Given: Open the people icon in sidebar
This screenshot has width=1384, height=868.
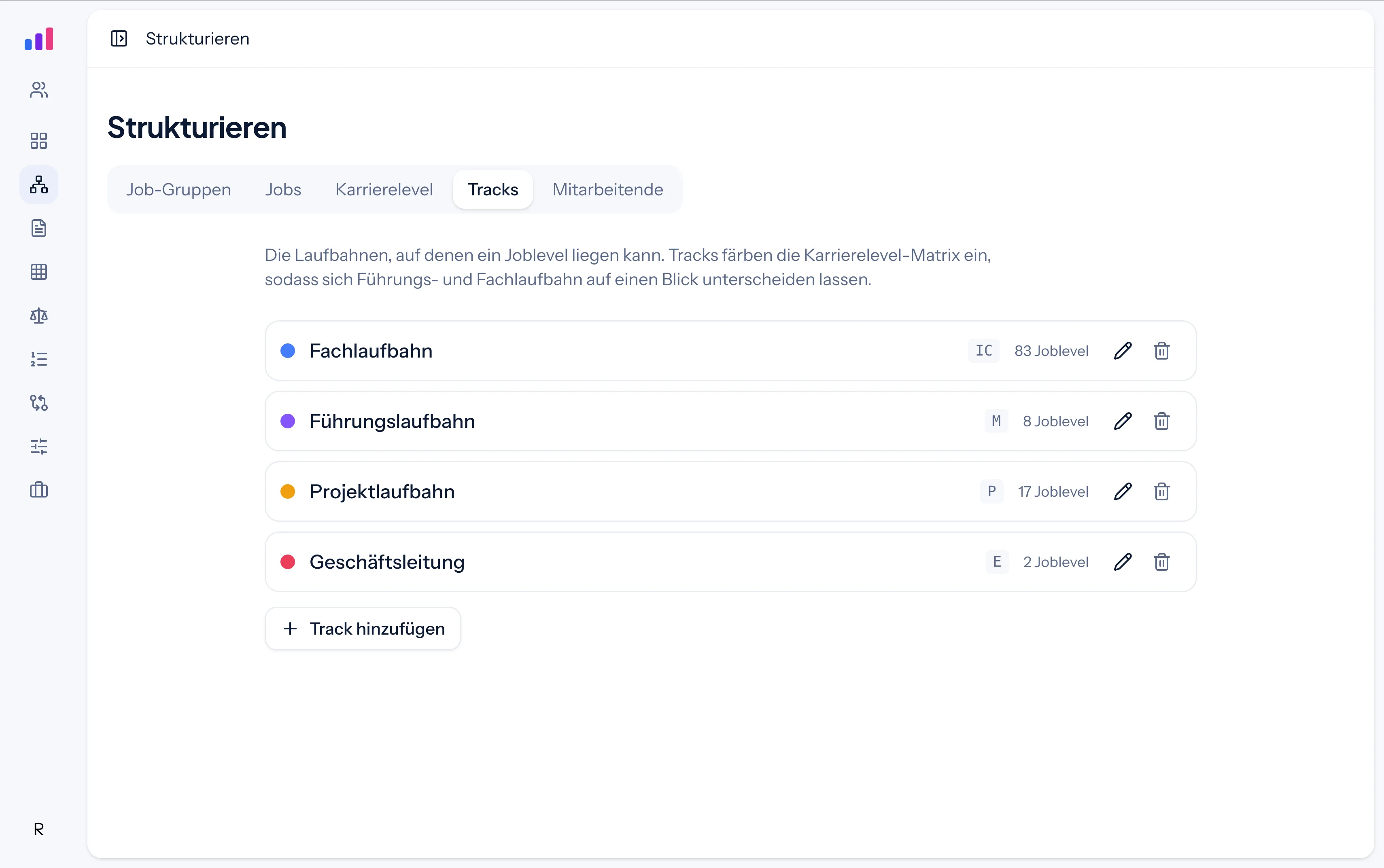Looking at the screenshot, I should click(38, 90).
